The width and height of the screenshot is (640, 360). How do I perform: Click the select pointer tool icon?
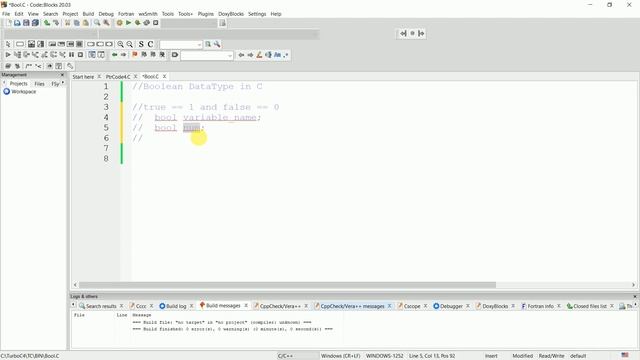click(x=8, y=44)
